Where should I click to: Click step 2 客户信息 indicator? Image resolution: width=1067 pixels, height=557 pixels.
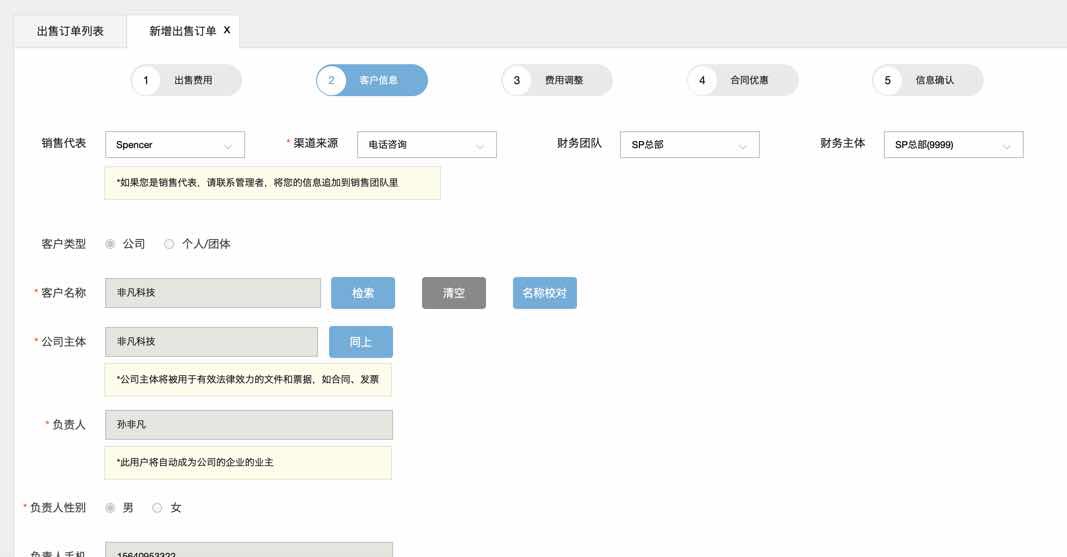[x=372, y=81]
